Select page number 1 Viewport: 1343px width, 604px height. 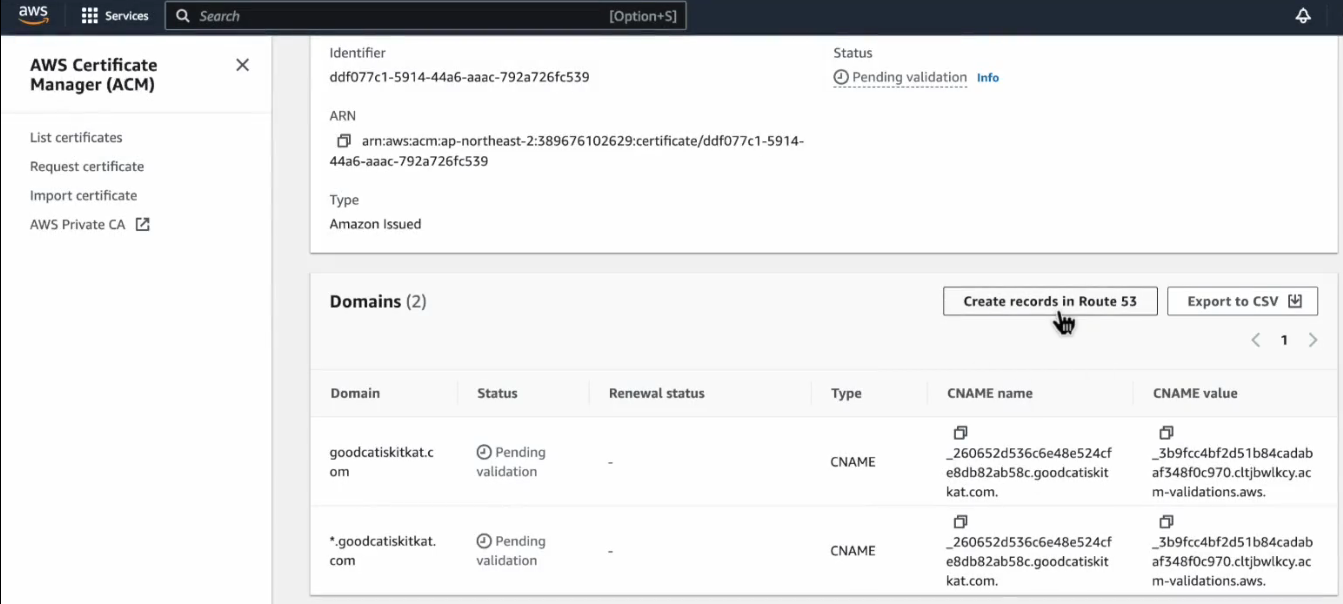tap(1284, 340)
